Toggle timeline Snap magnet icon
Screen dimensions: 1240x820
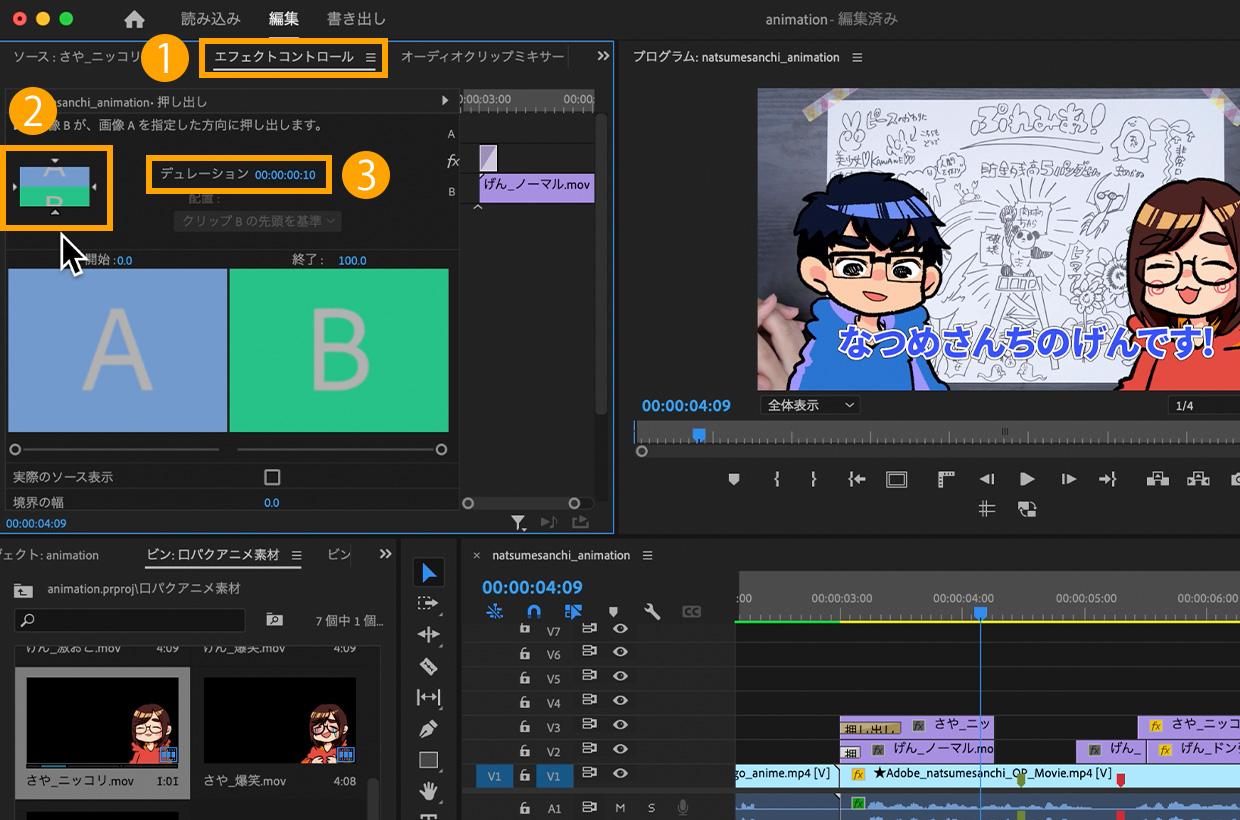click(533, 611)
